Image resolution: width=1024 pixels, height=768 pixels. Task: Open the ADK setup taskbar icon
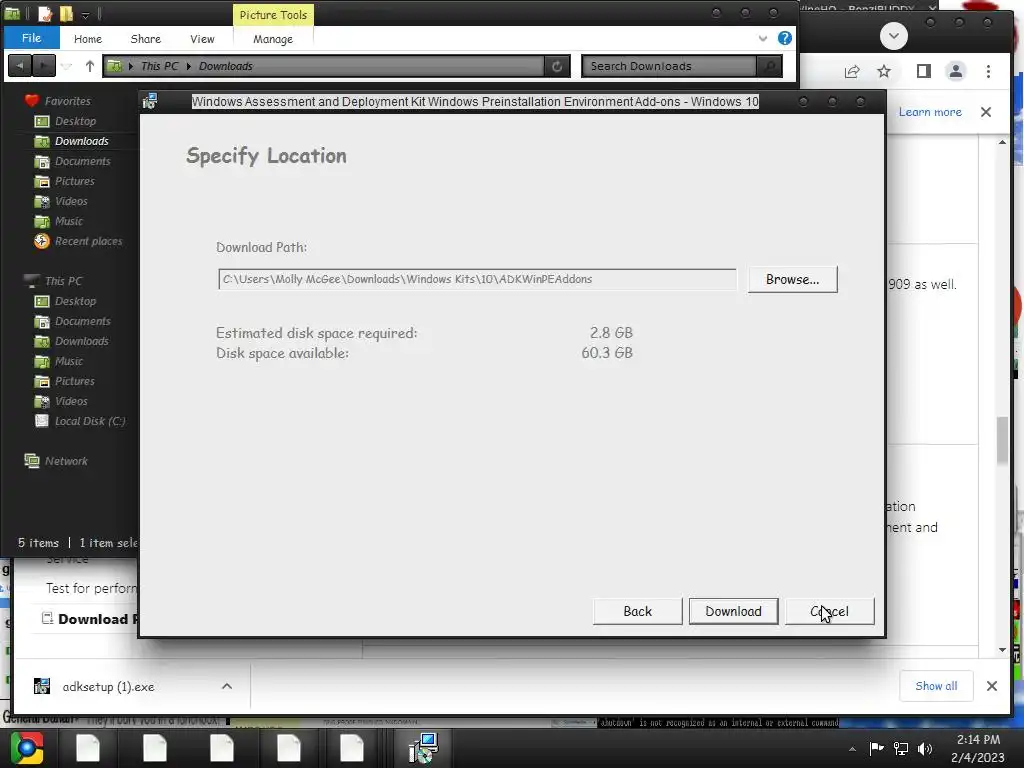pyautogui.click(x=423, y=748)
